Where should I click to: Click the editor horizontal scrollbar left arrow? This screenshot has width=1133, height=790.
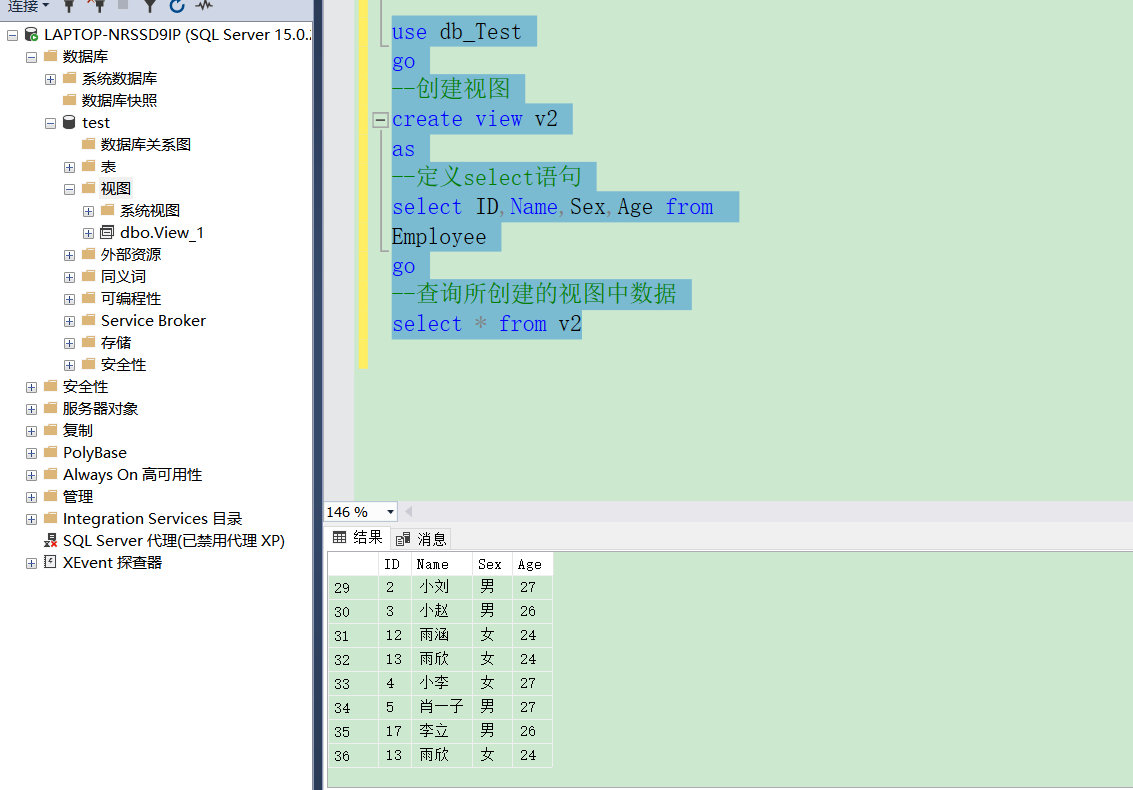[408, 512]
